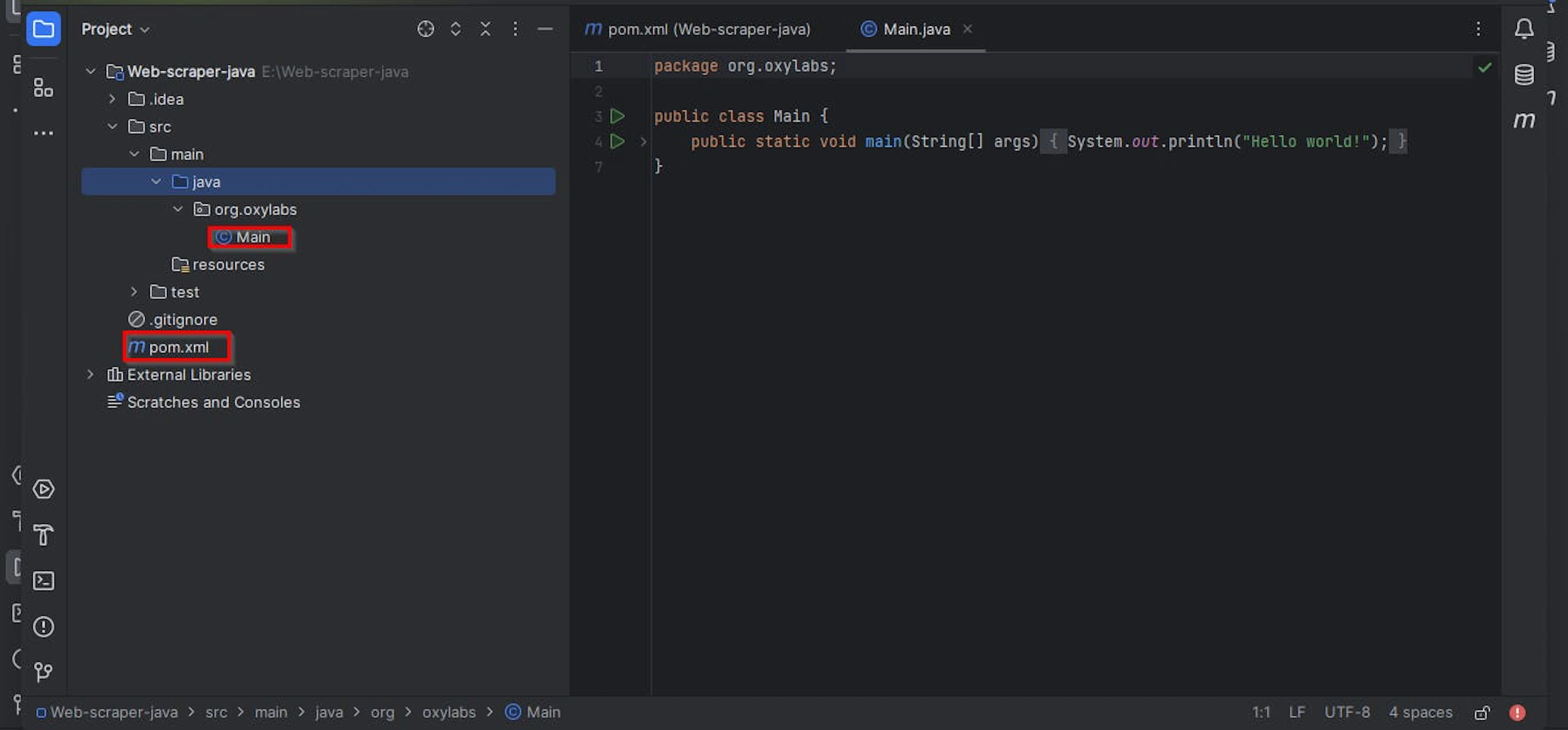Image resolution: width=1568 pixels, height=730 pixels.
Task: Click the UTF-8 encoding in status bar
Action: [1347, 712]
